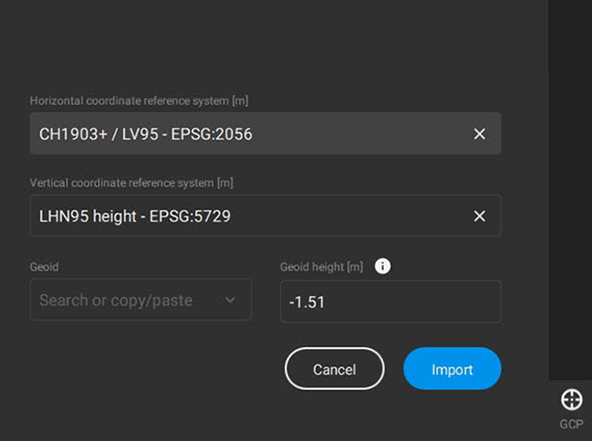Viewport: 592px width, 441px height.
Task: Click empty space in the horizontal system field
Action: click(359, 134)
